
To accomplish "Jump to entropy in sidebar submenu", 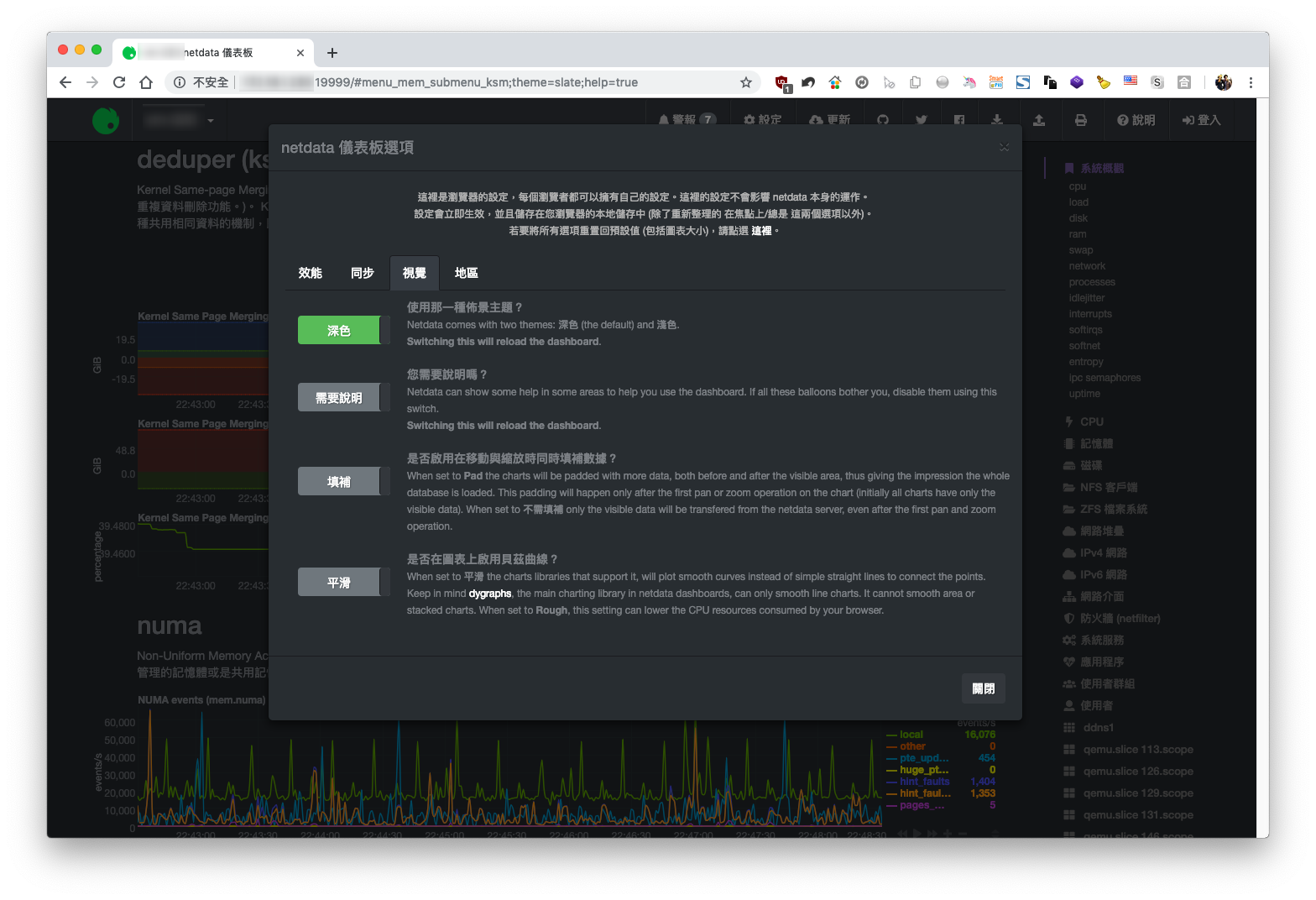I will point(1086,362).
